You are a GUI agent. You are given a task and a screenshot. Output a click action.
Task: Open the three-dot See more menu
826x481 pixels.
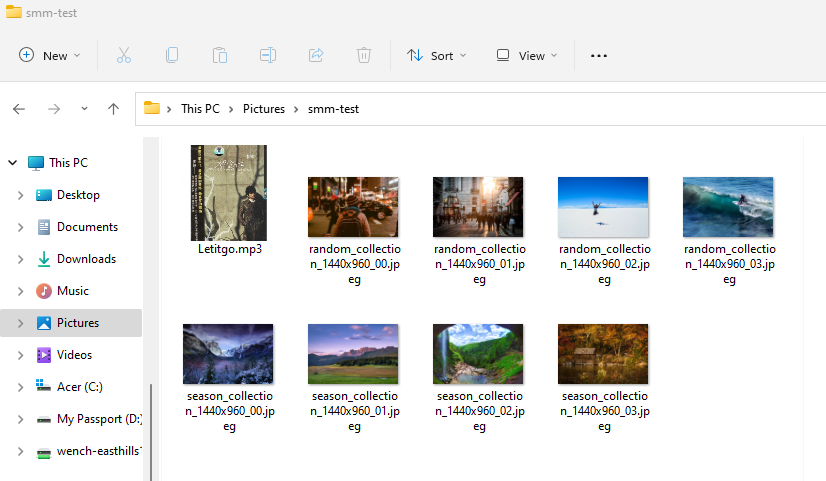(x=598, y=55)
